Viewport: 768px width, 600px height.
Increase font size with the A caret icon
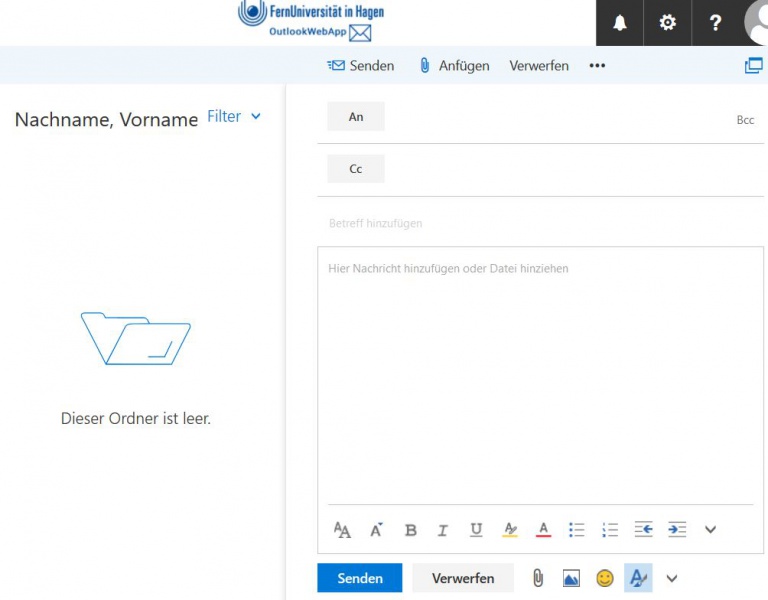click(x=376, y=529)
